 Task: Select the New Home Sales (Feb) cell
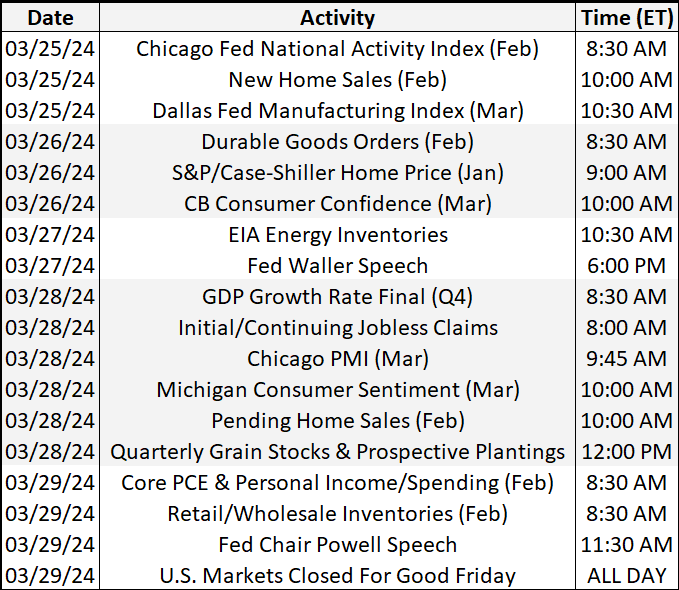coord(337,80)
